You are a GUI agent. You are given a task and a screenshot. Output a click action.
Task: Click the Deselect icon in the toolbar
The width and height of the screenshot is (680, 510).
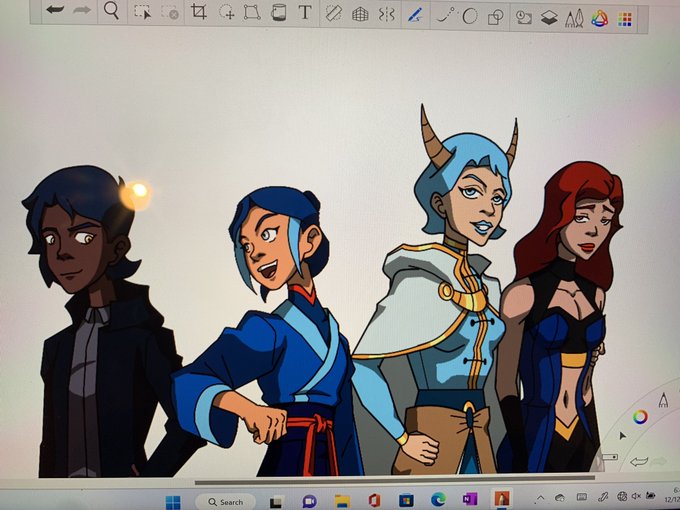click(x=170, y=12)
